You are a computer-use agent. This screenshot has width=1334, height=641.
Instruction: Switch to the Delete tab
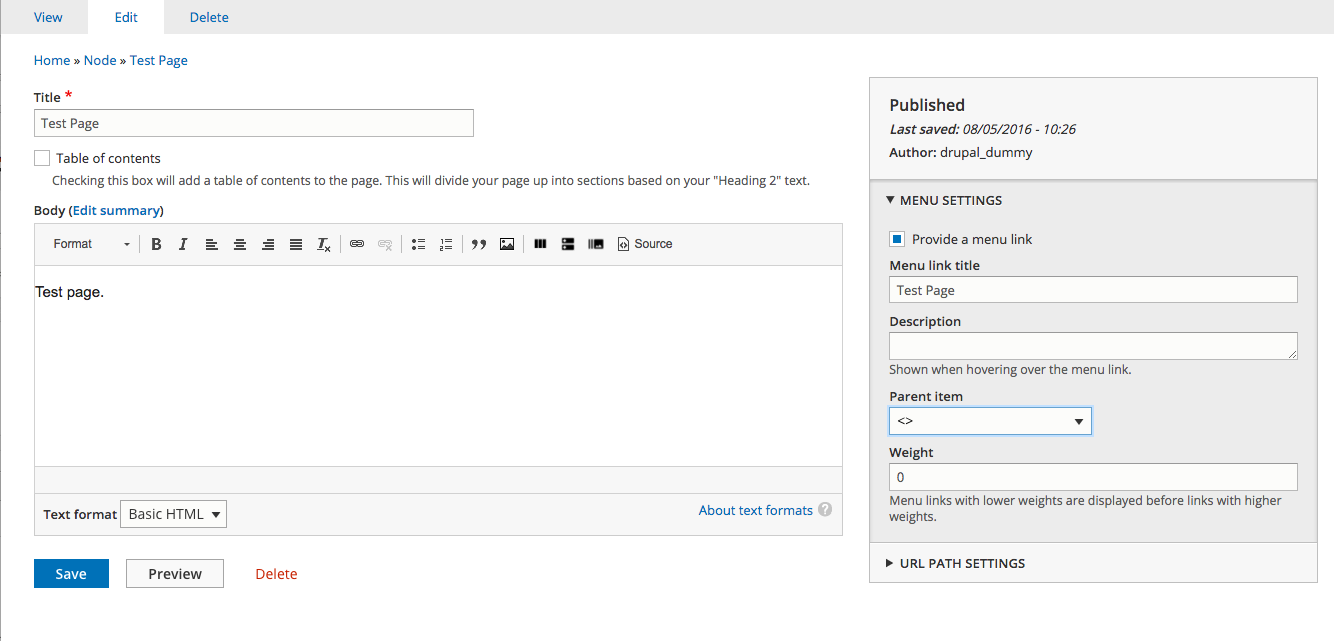tap(208, 16)
